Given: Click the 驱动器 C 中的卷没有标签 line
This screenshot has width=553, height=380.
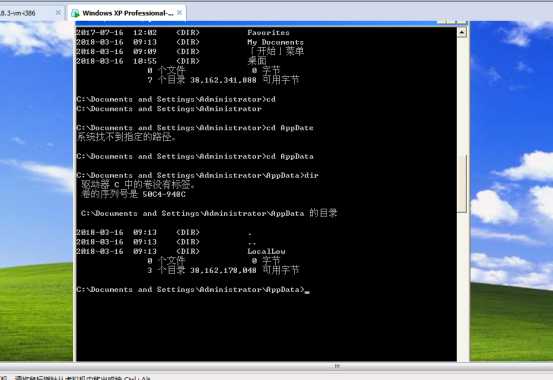Looking at the screenshot, I should 138,185.
